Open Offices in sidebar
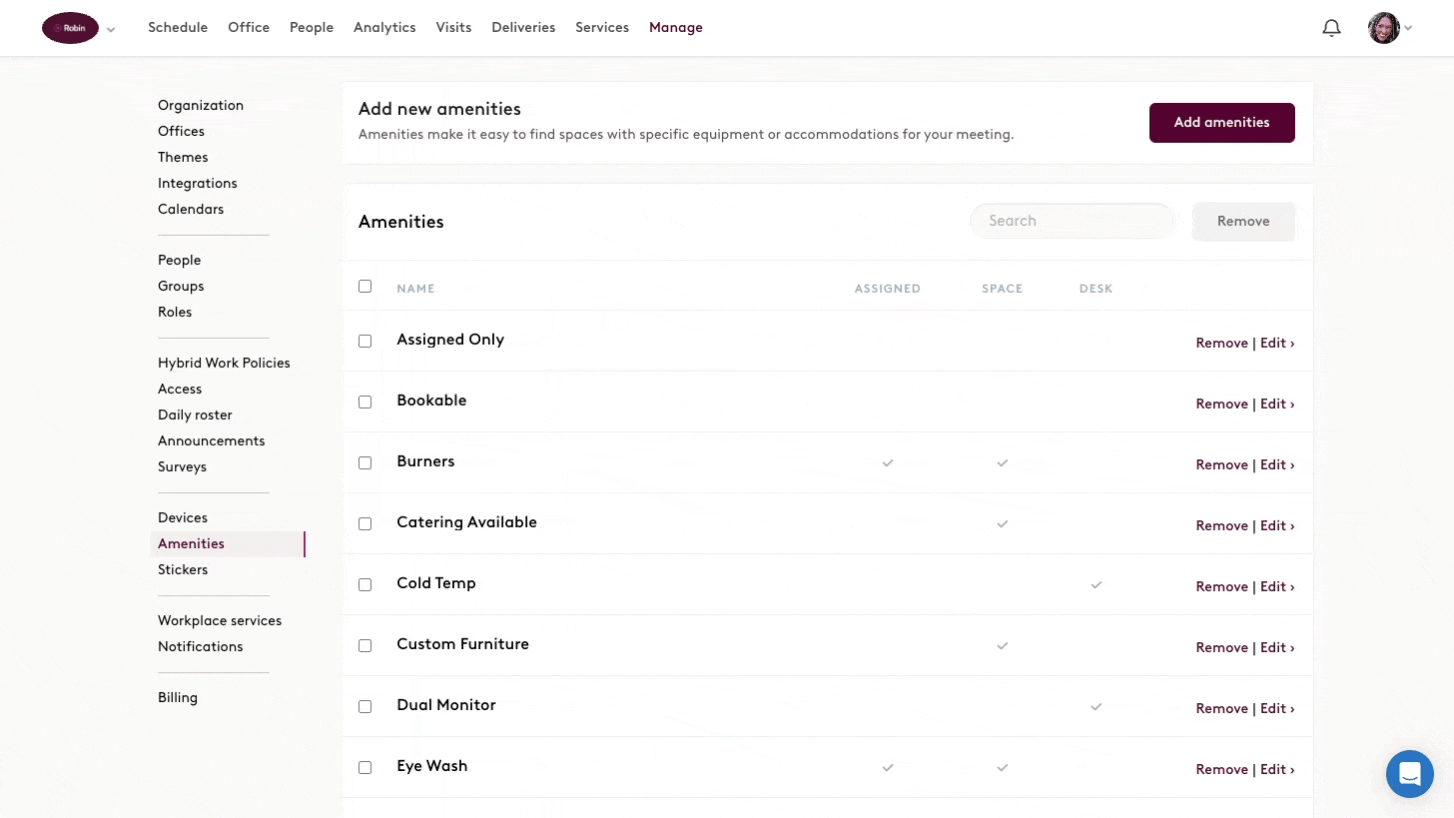1454x818 pixels. (181, 131)
